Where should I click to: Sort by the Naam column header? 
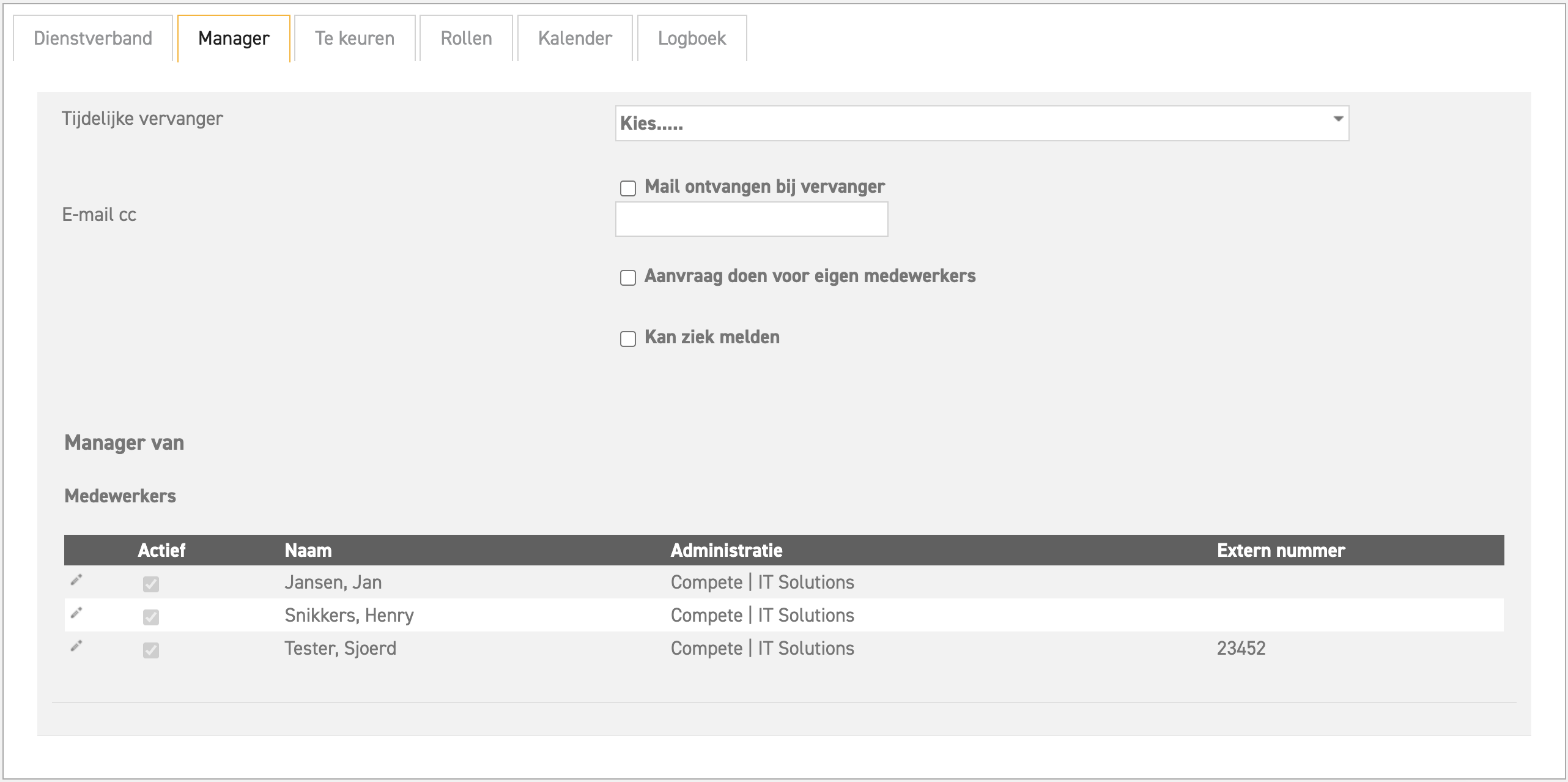[308, 550]
